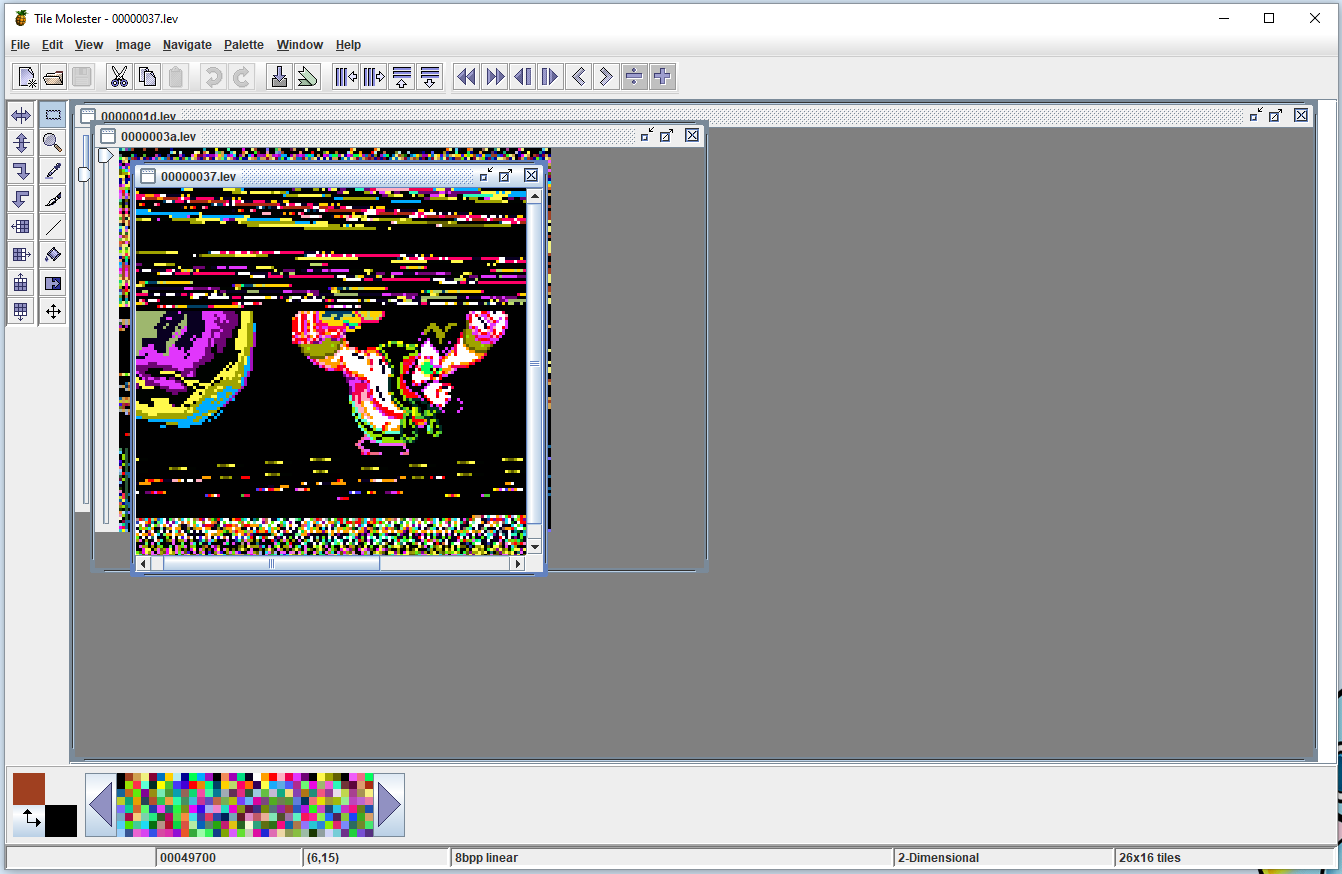This screenshot has height=874, width=1342.
Task: Click the '26x16 tiles' status bar entry
Action: pos(1225,857)
